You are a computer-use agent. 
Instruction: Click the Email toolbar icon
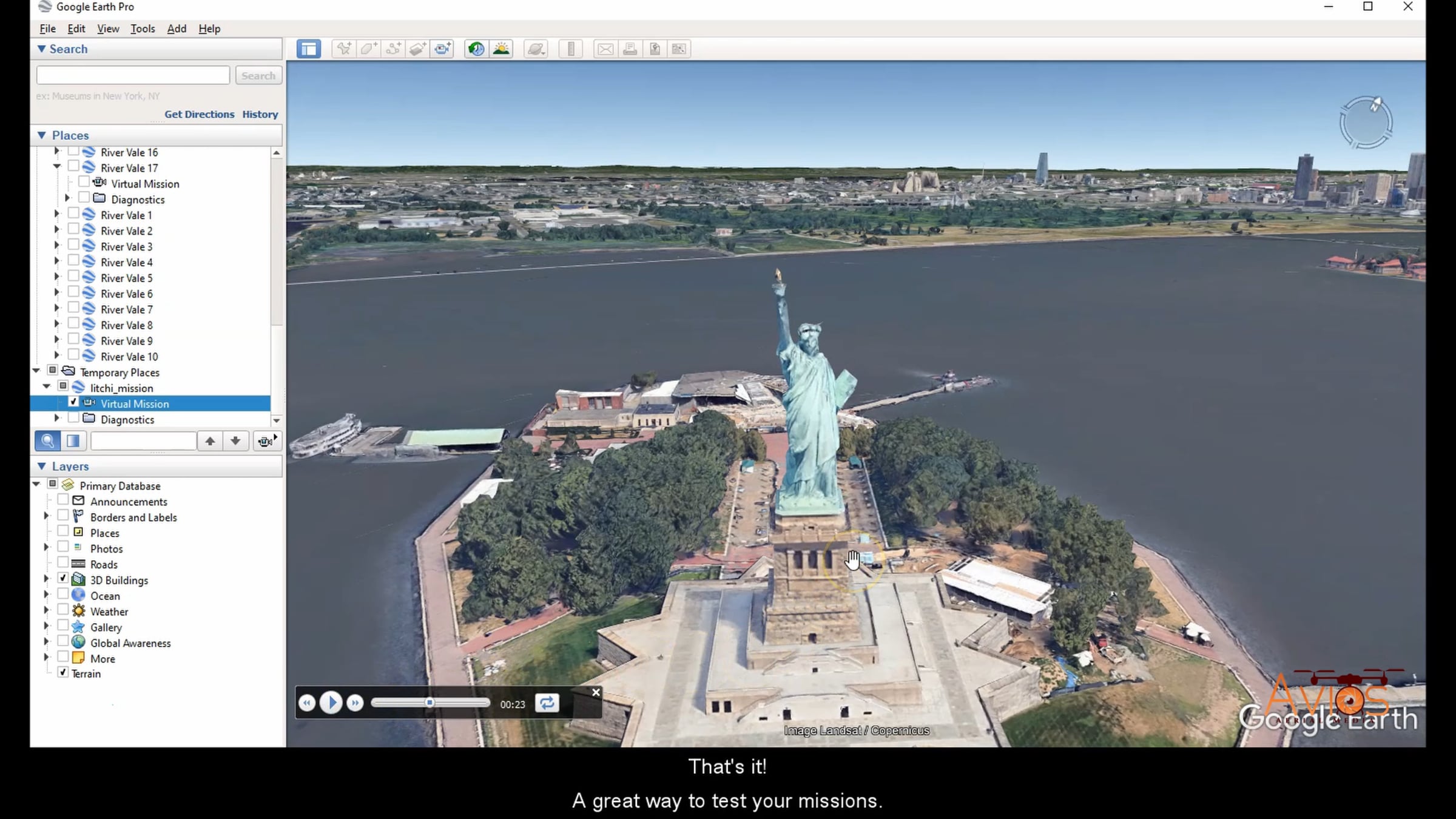pos(605,49)
